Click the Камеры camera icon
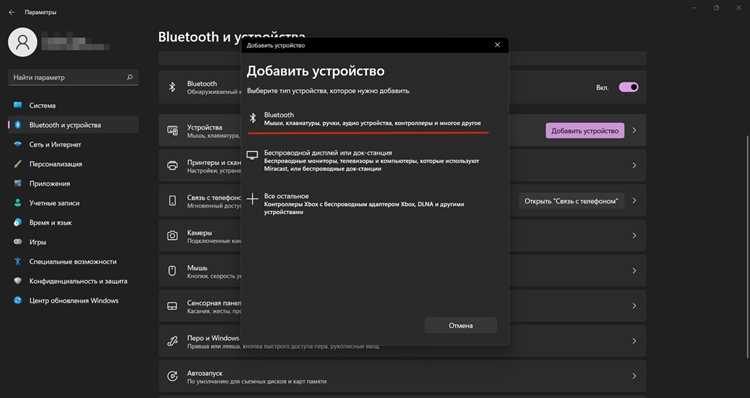The width and height of the screenshot is (750, 398). pos(172,236)
